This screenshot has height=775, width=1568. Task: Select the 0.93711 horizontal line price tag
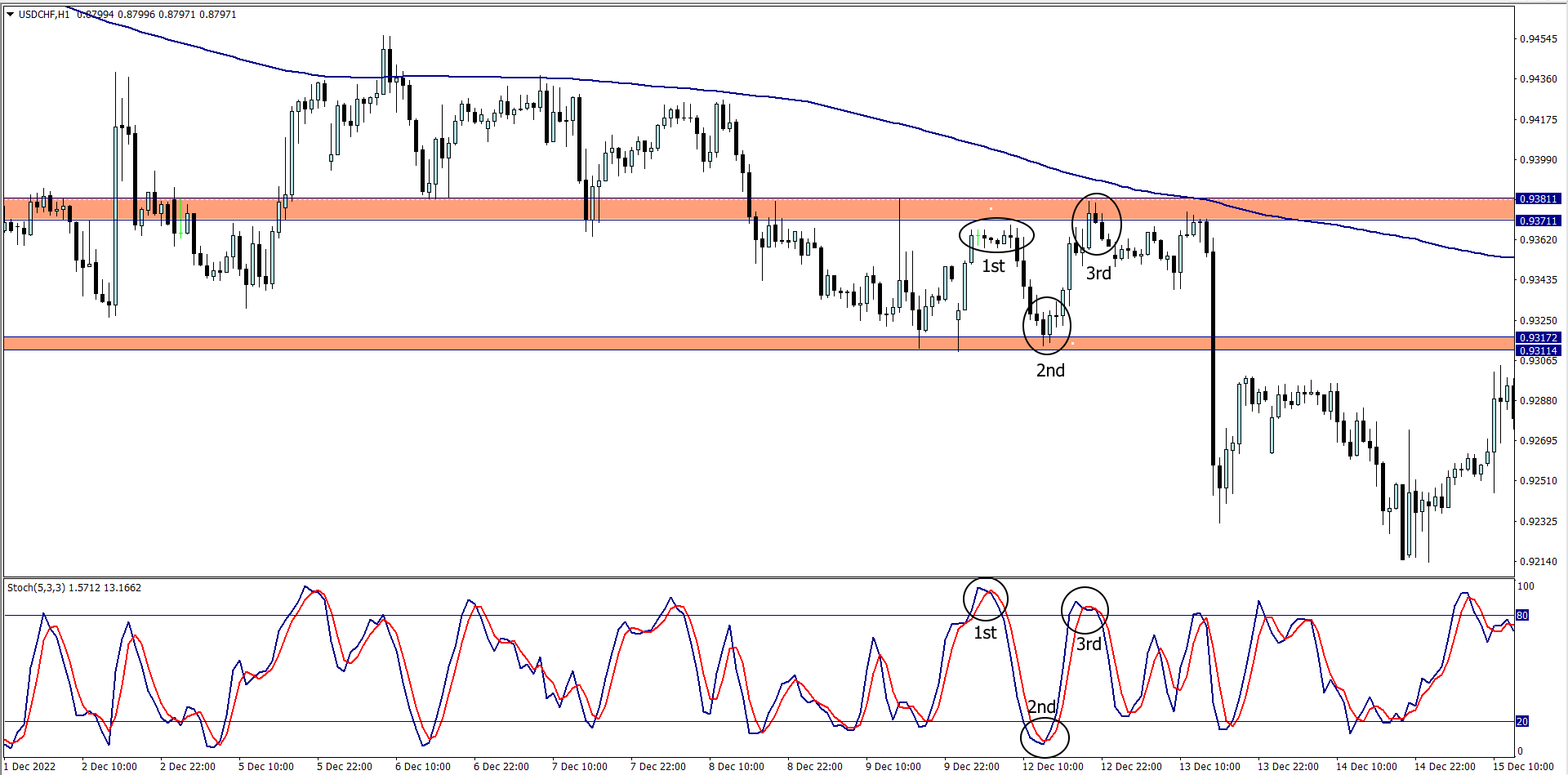tap(1539, 221)
